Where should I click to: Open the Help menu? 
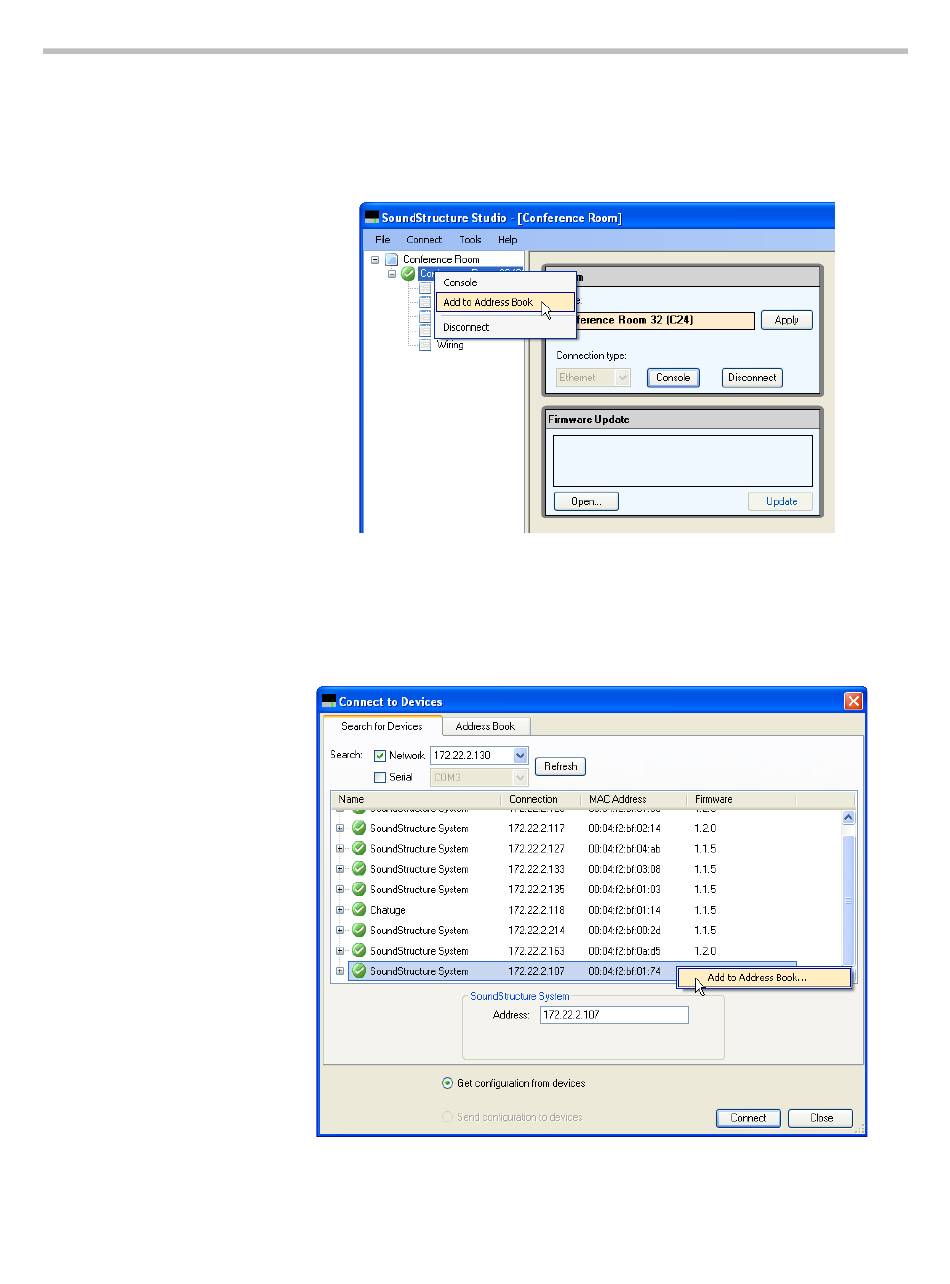click(508, 240)
